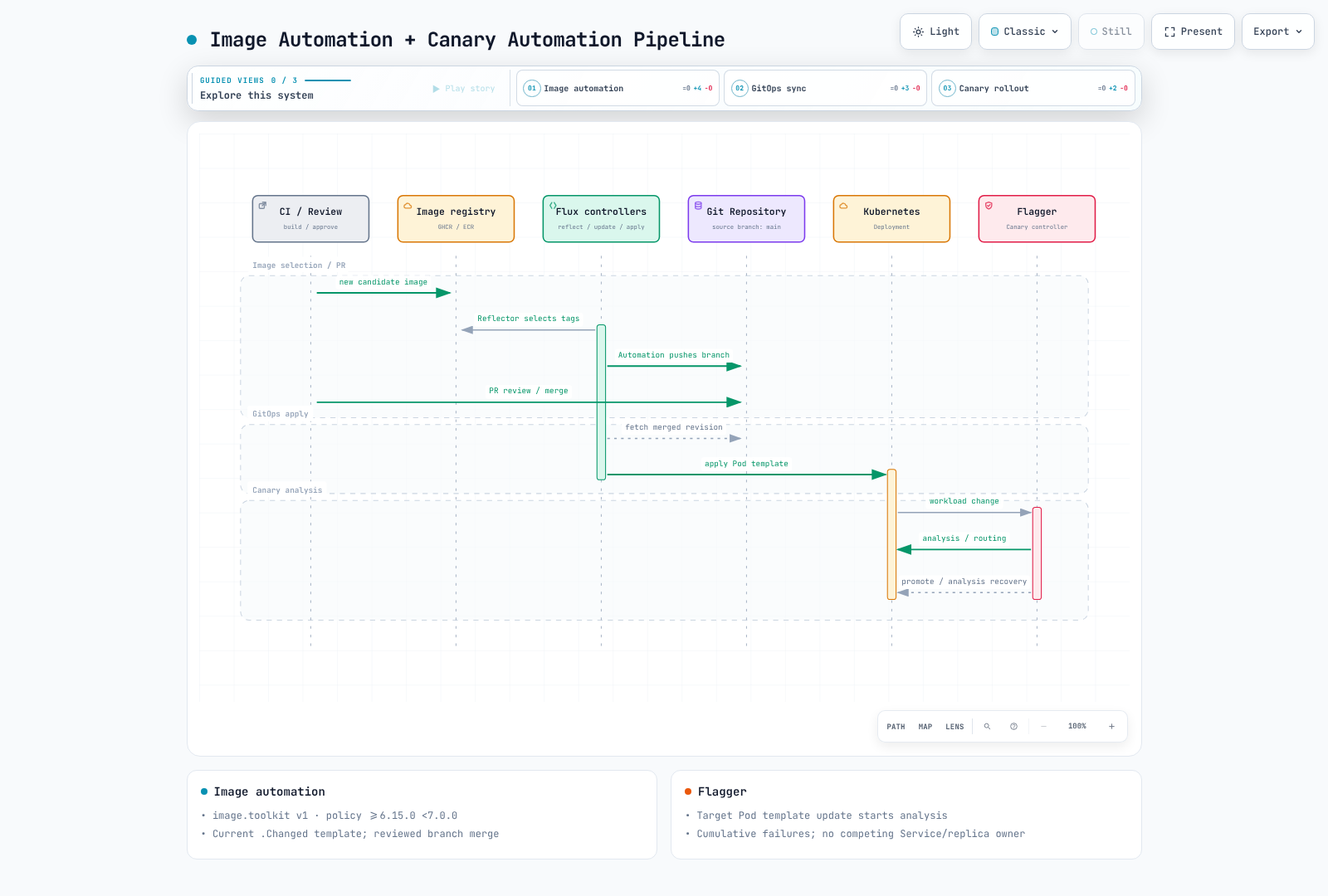Click the 'apply Pod template' message label
Image resolution: width=1328 pixels, height=896 pixels.
point(746,464)
